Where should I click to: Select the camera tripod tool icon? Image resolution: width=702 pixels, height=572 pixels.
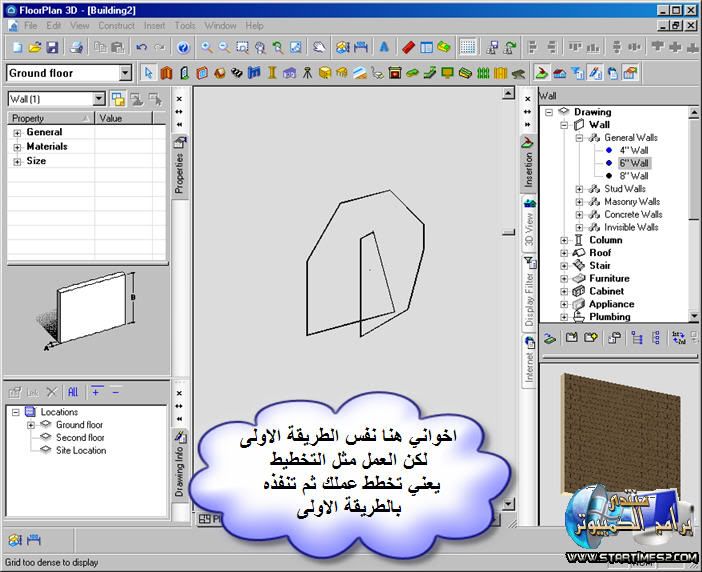coord(307,73)
